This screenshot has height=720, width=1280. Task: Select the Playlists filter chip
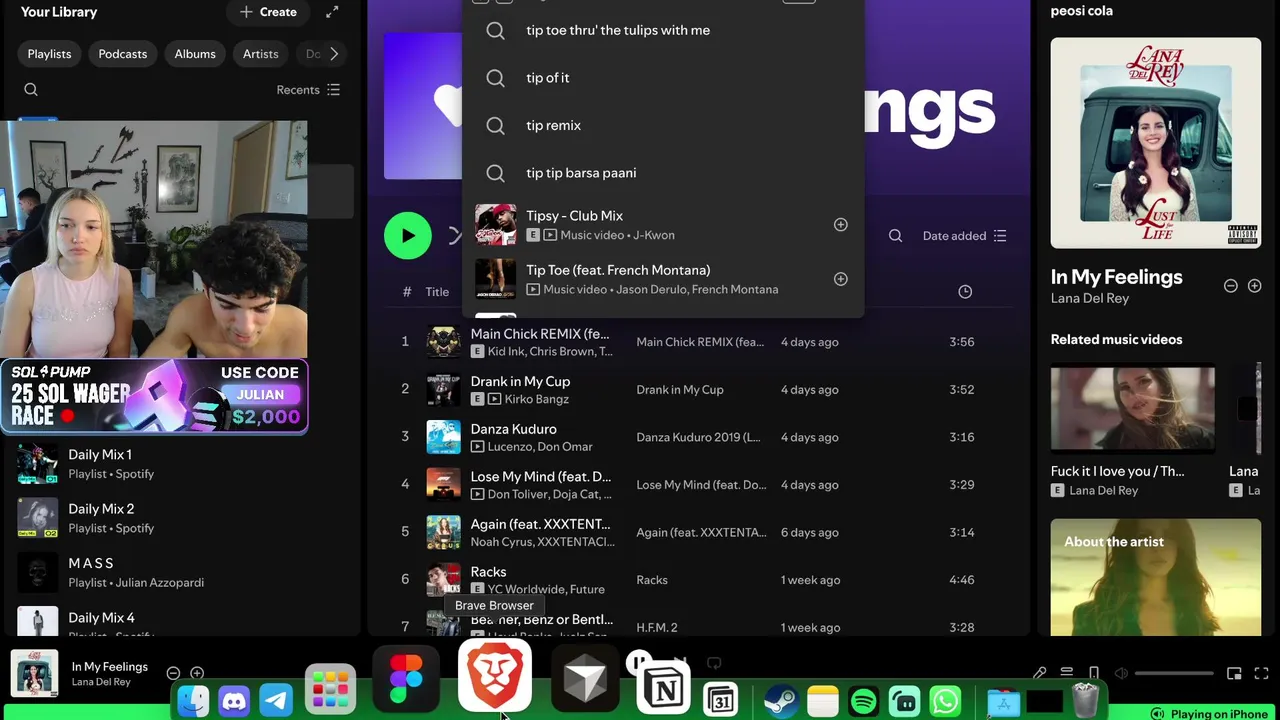point(49,54)
